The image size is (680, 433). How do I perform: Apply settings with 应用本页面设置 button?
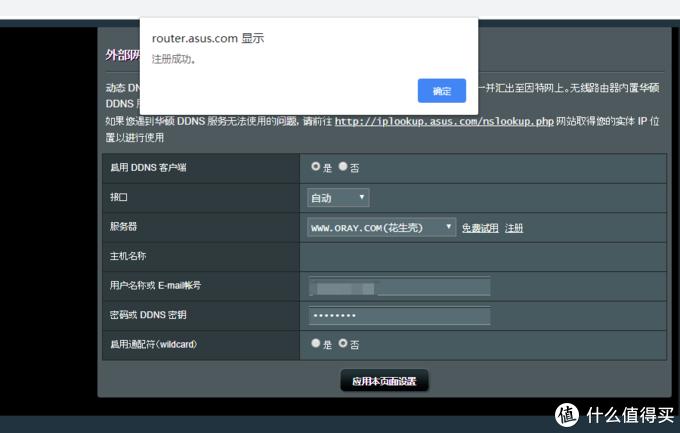(384, 381)
